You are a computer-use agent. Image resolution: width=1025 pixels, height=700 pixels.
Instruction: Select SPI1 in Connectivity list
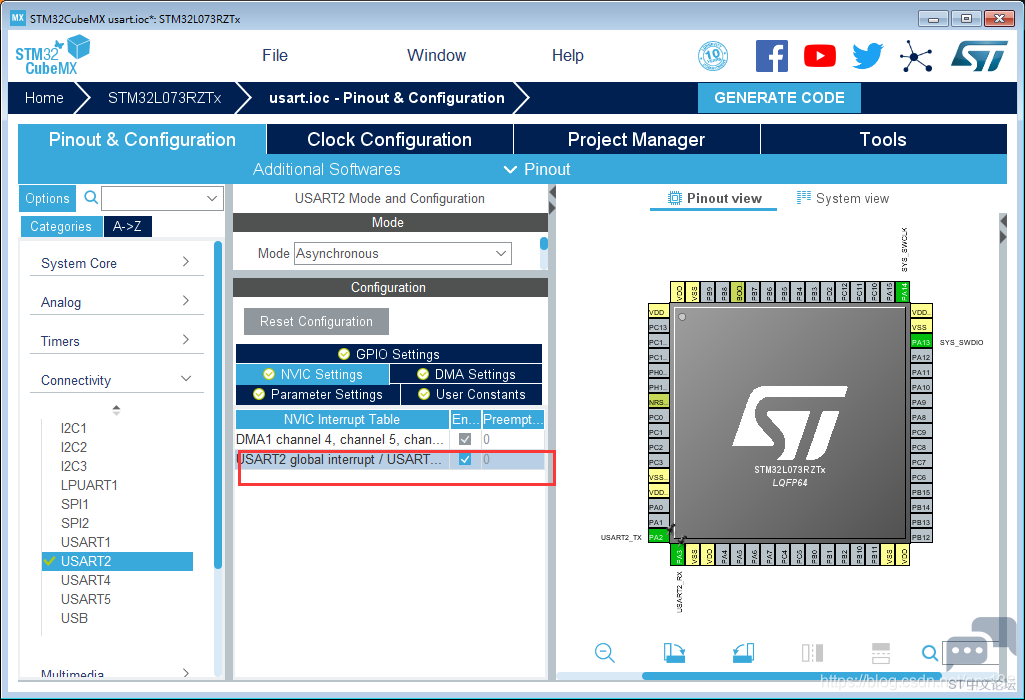[x=75, y=504]
